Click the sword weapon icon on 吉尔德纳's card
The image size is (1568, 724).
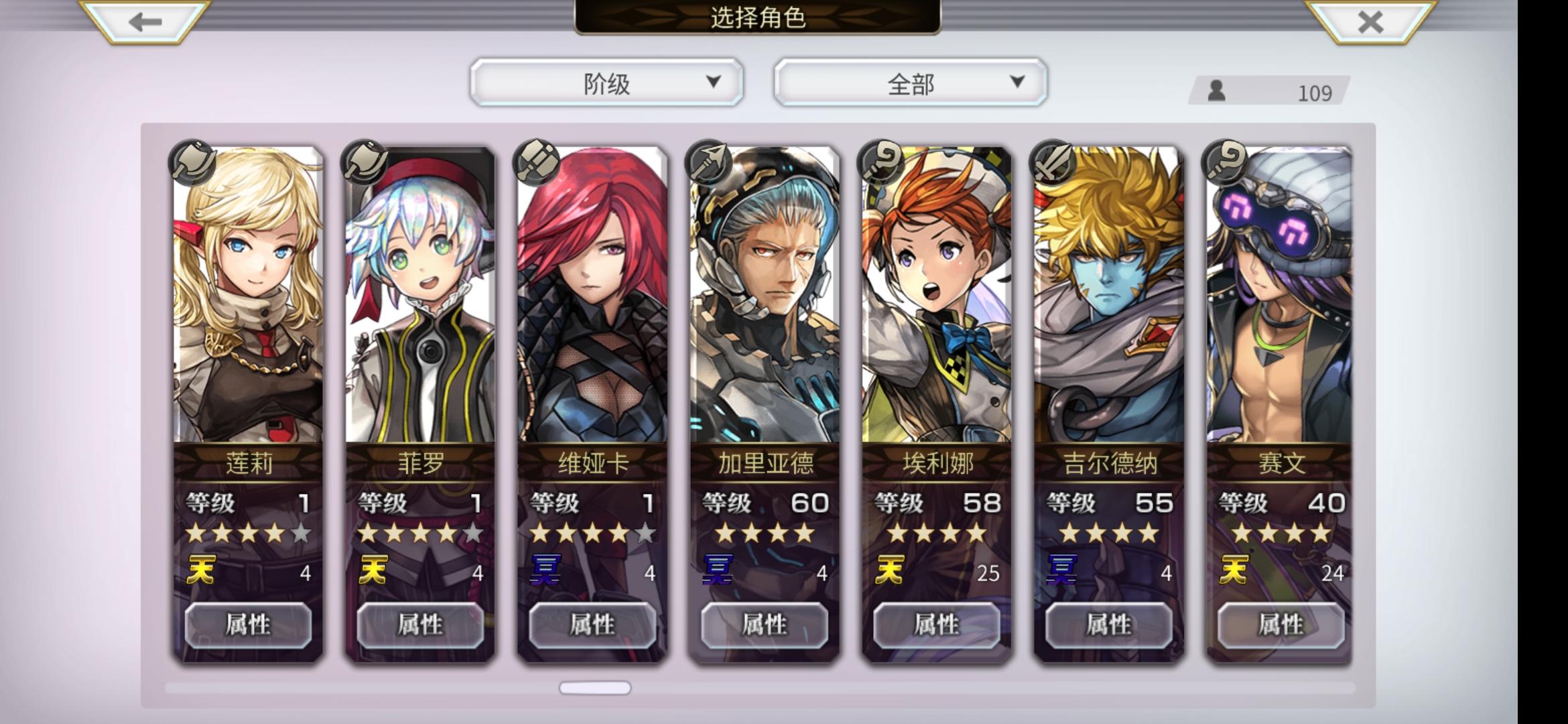pos(1053,163)
